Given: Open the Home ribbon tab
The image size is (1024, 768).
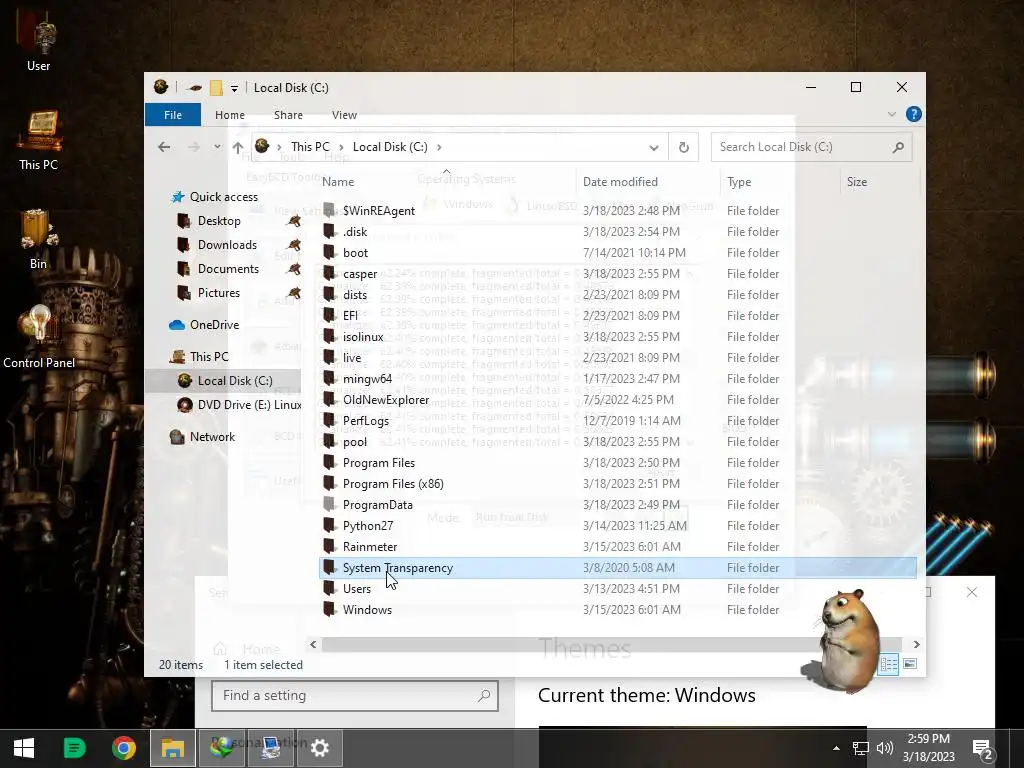Looking at the screenshot, I should pyautogui.click(x=230, y=115).
